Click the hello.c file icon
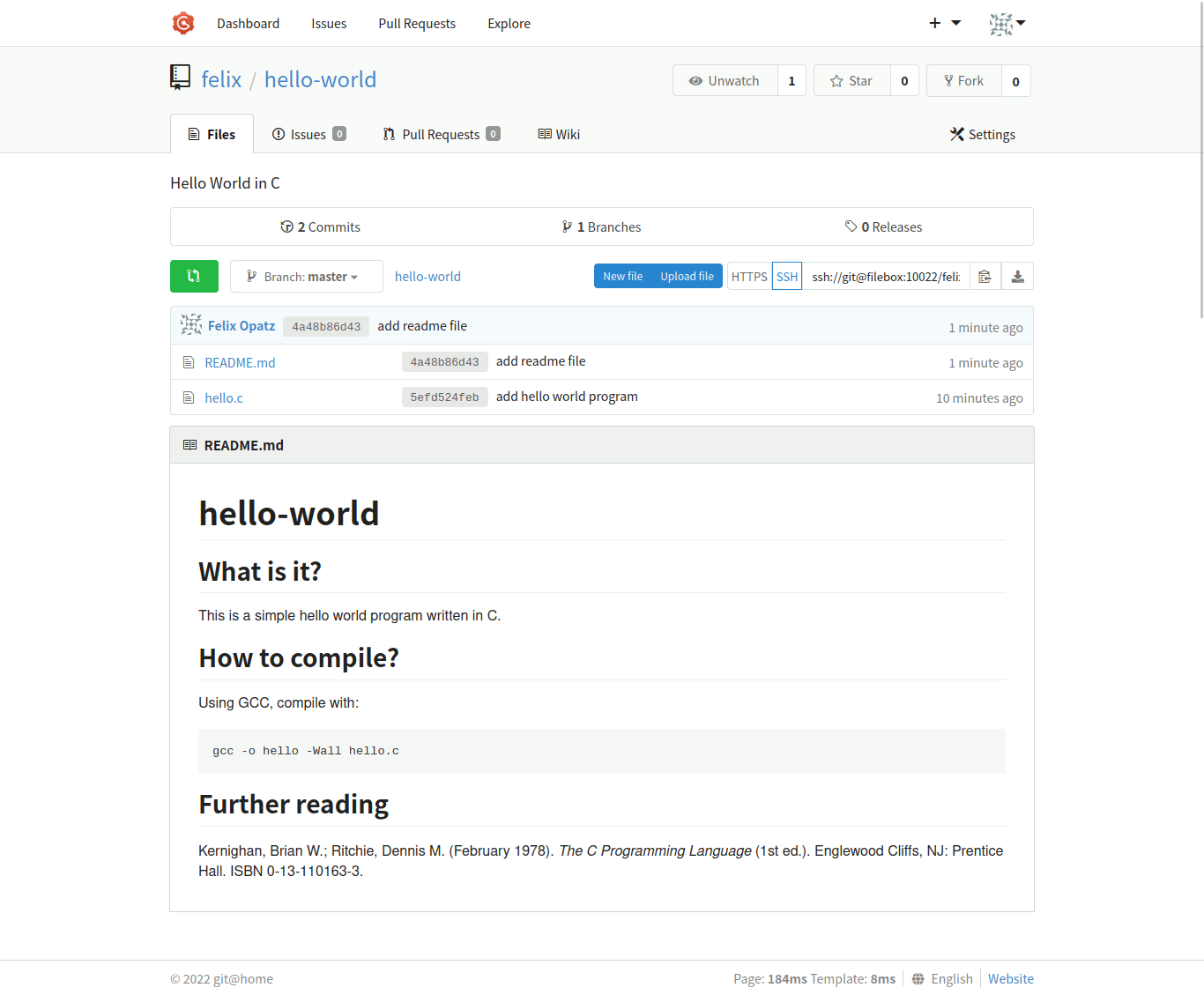This screenshot has width=1204, height=995. (x=189, y=397)
